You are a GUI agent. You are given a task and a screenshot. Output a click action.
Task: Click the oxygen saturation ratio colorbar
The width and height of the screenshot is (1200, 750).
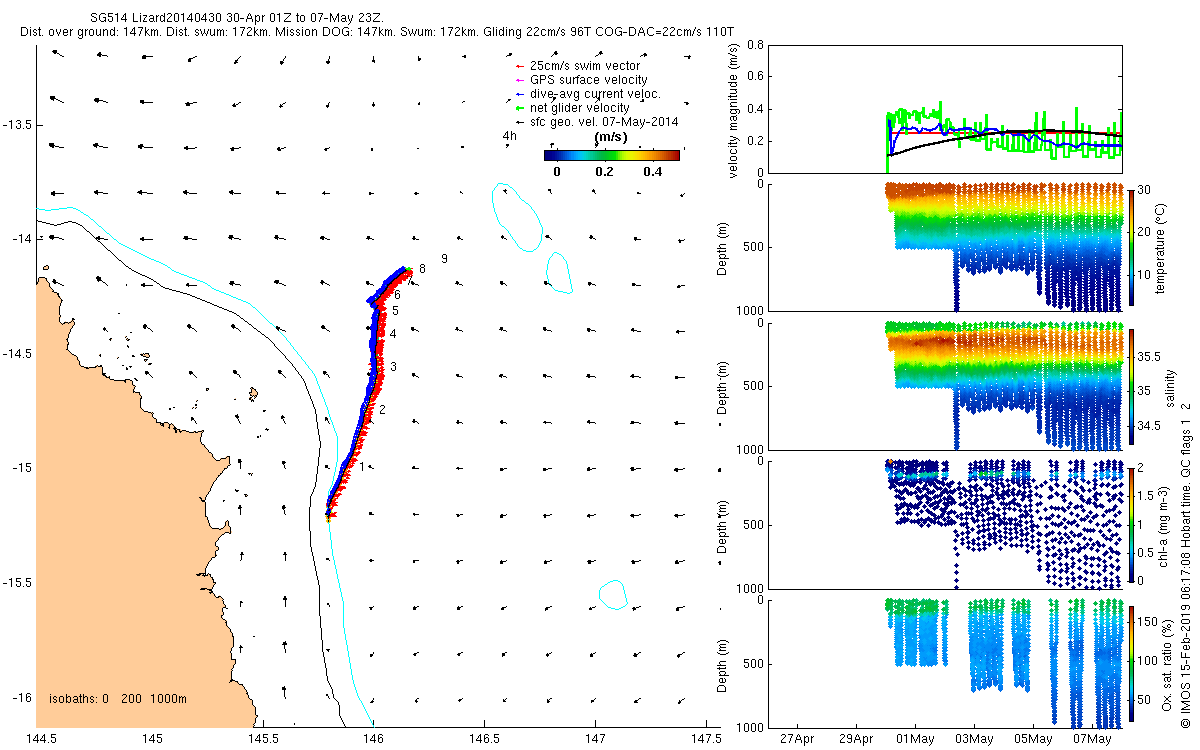(1130, 663)
